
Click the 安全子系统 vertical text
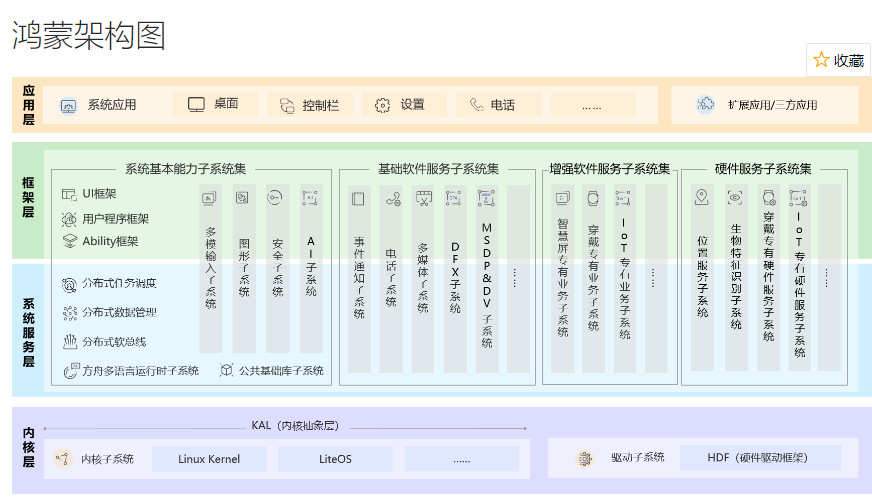278,268
